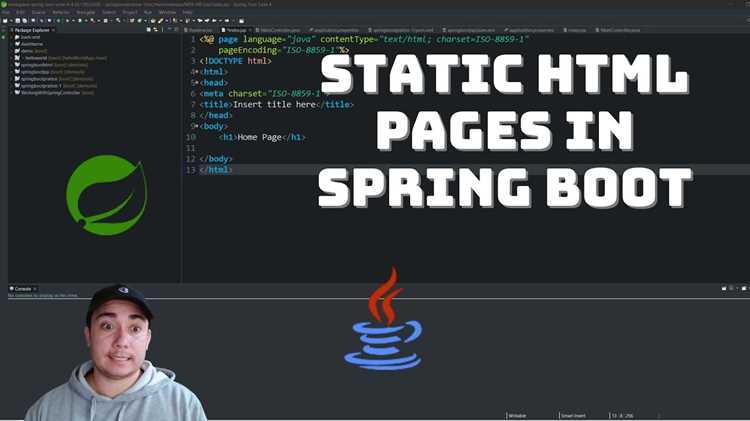750x421 pixels.
Task: Click the Save icon in the toolbar
Action: (18, 21)
